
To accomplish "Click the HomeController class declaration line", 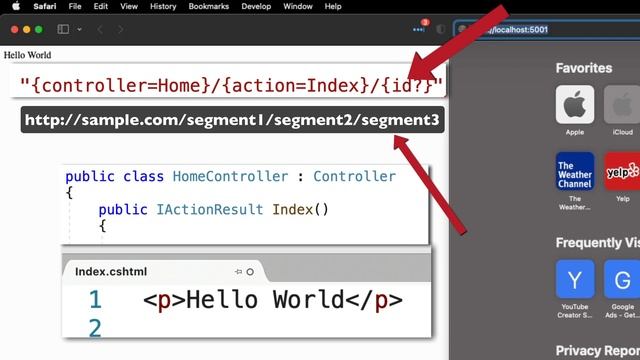I will 231,176.
